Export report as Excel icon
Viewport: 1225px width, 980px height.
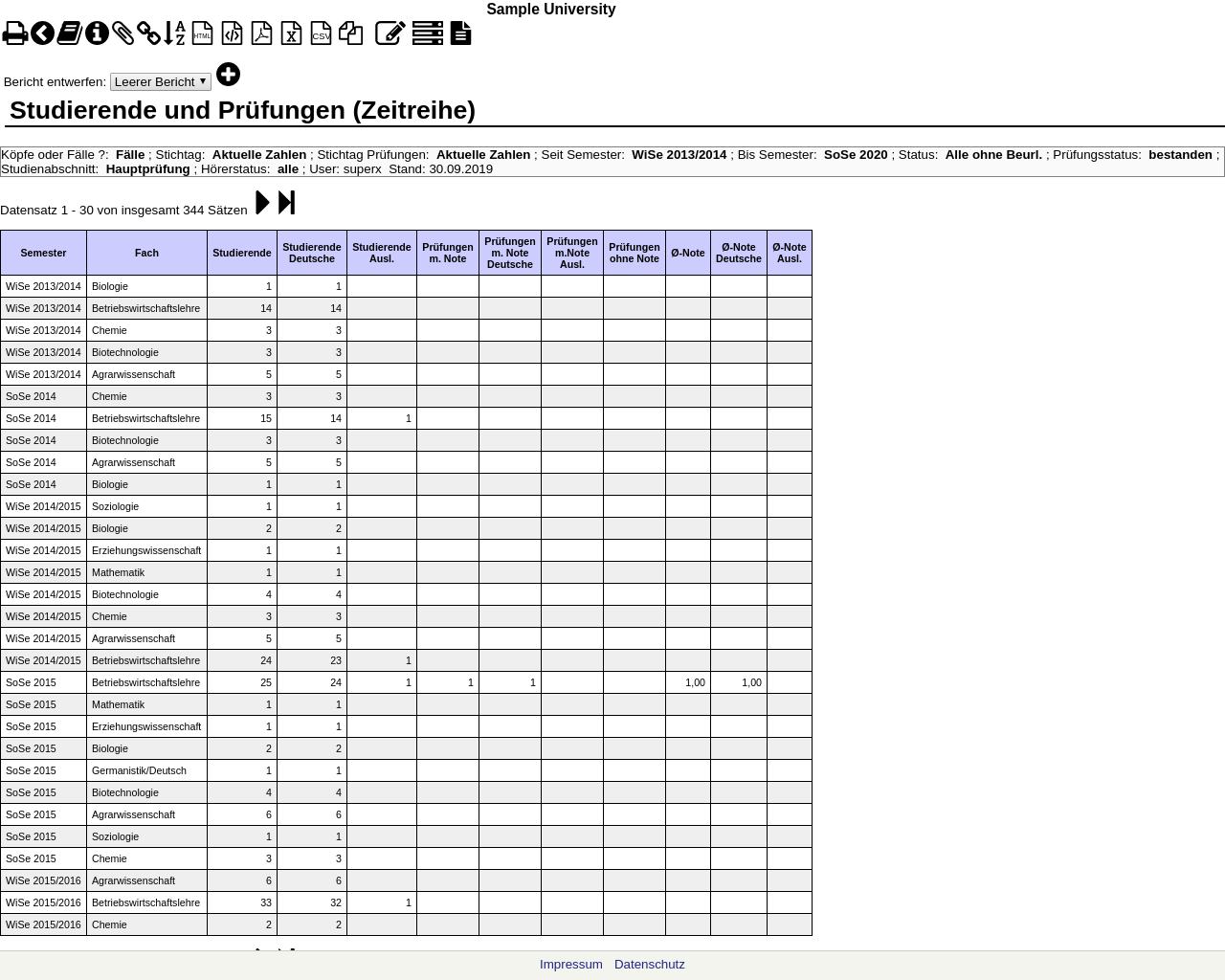pos(291,33)
